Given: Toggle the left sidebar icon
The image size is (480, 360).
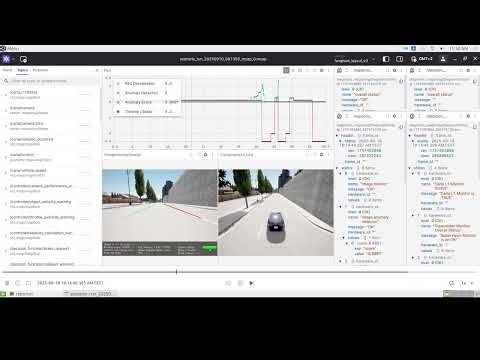Looking at the screenshot, I should click(x=386, y=59).
